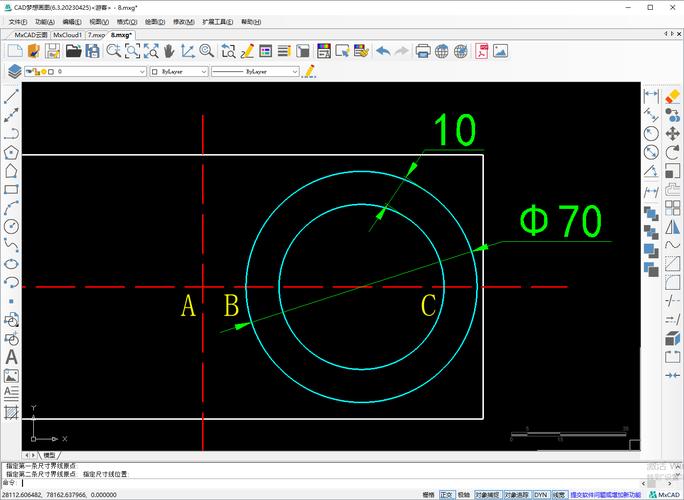Select the Ellipse drawing tool
Viewport: 684px width, 500px height.
[x=11, y=264]
